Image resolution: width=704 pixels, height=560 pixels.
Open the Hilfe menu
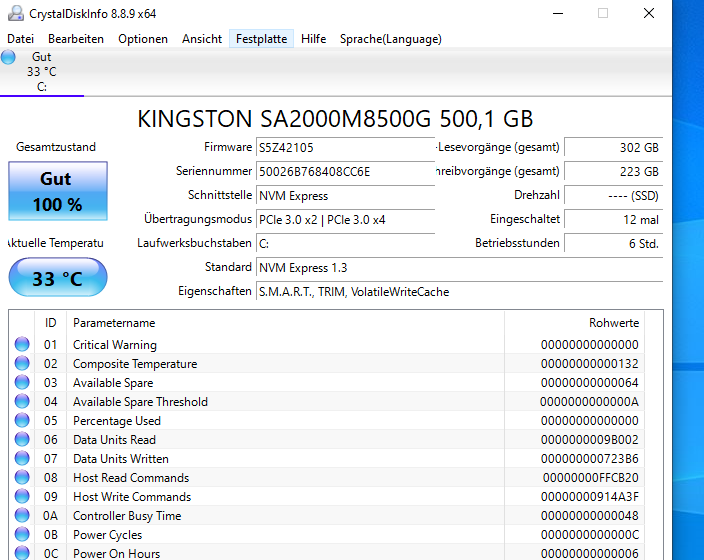pos(313,39)
